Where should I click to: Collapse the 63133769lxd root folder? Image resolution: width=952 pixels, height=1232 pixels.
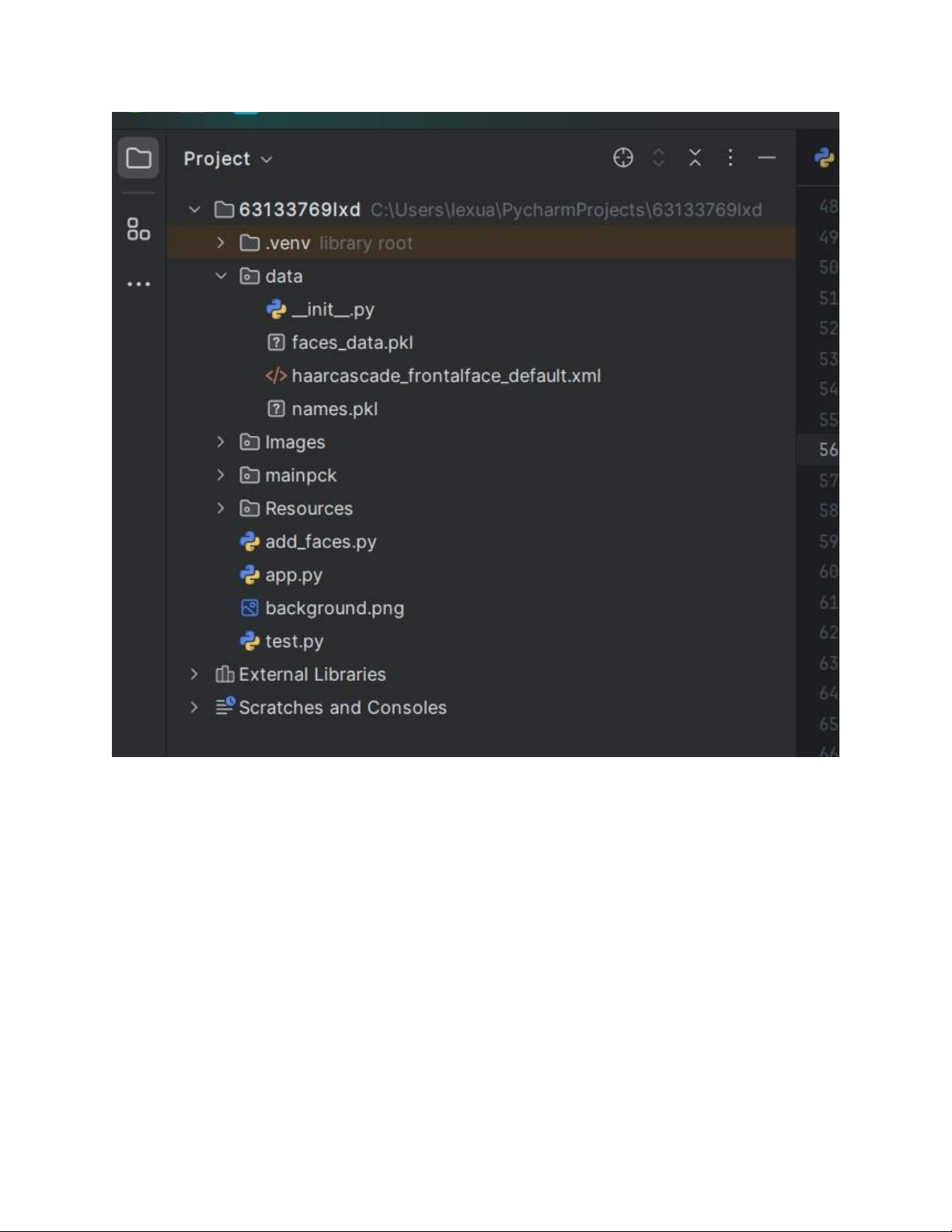coord(195,210)
